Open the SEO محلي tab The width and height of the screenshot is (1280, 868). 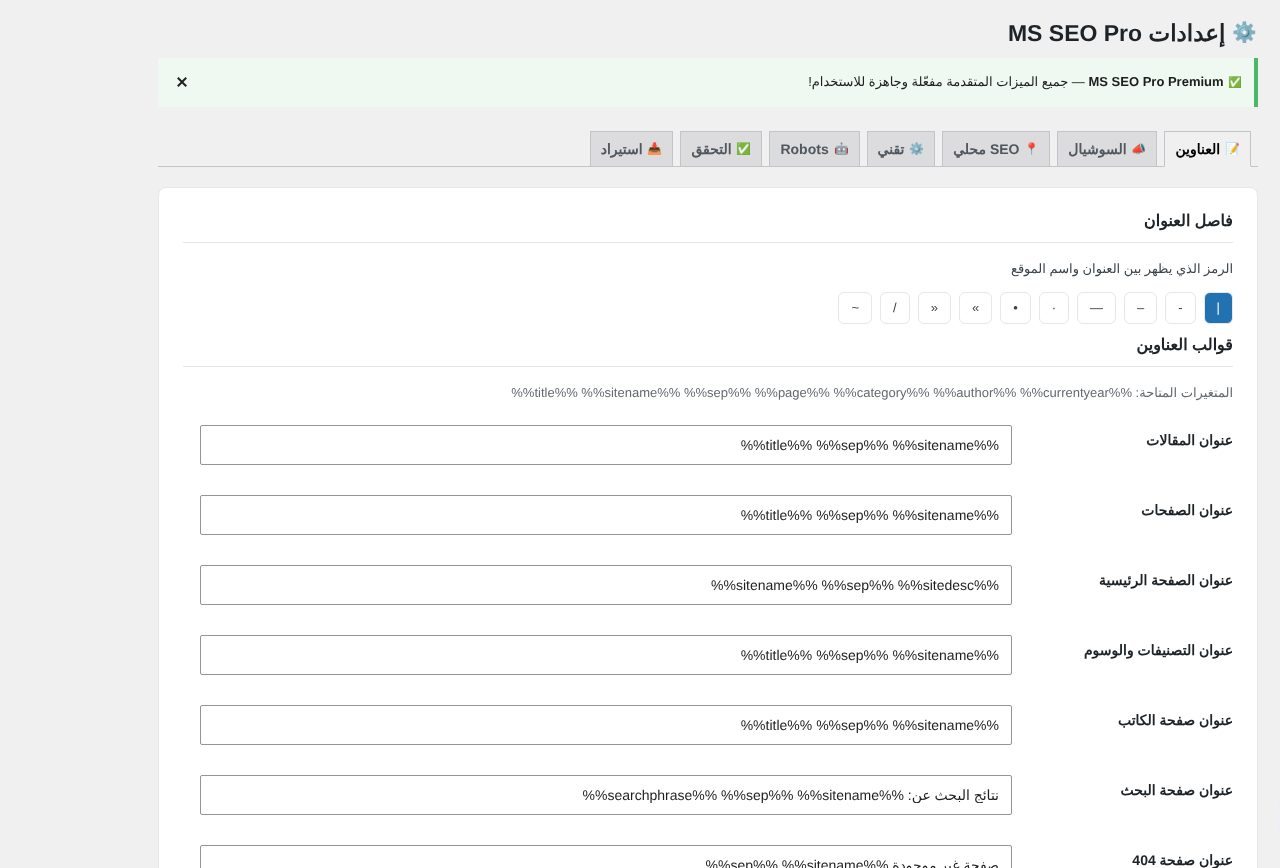tap(996, 149)
